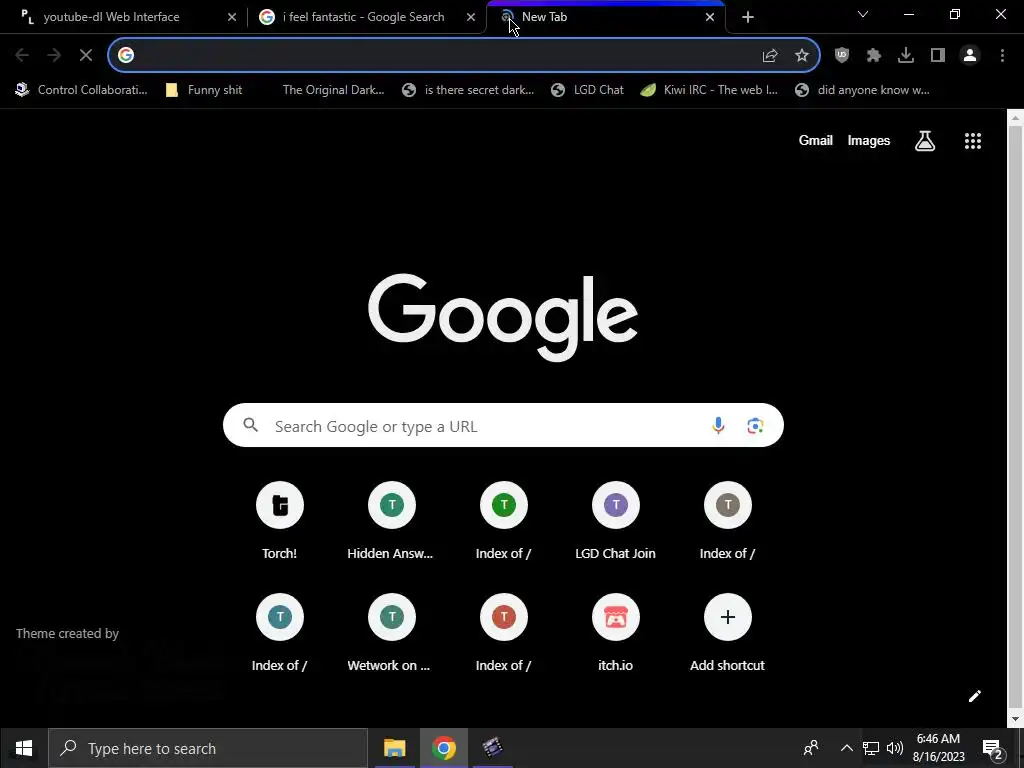
Task: Close the New Tab tab
Action: coord(710,18)
